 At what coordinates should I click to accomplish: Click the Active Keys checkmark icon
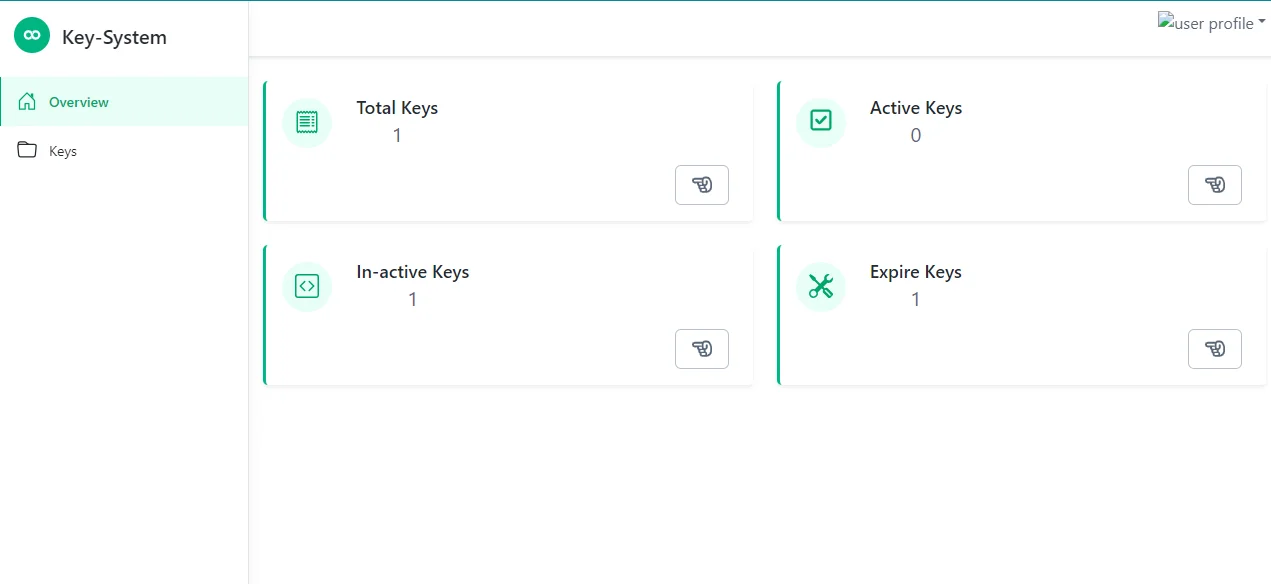pyautogui.click(x=820, y=122)
